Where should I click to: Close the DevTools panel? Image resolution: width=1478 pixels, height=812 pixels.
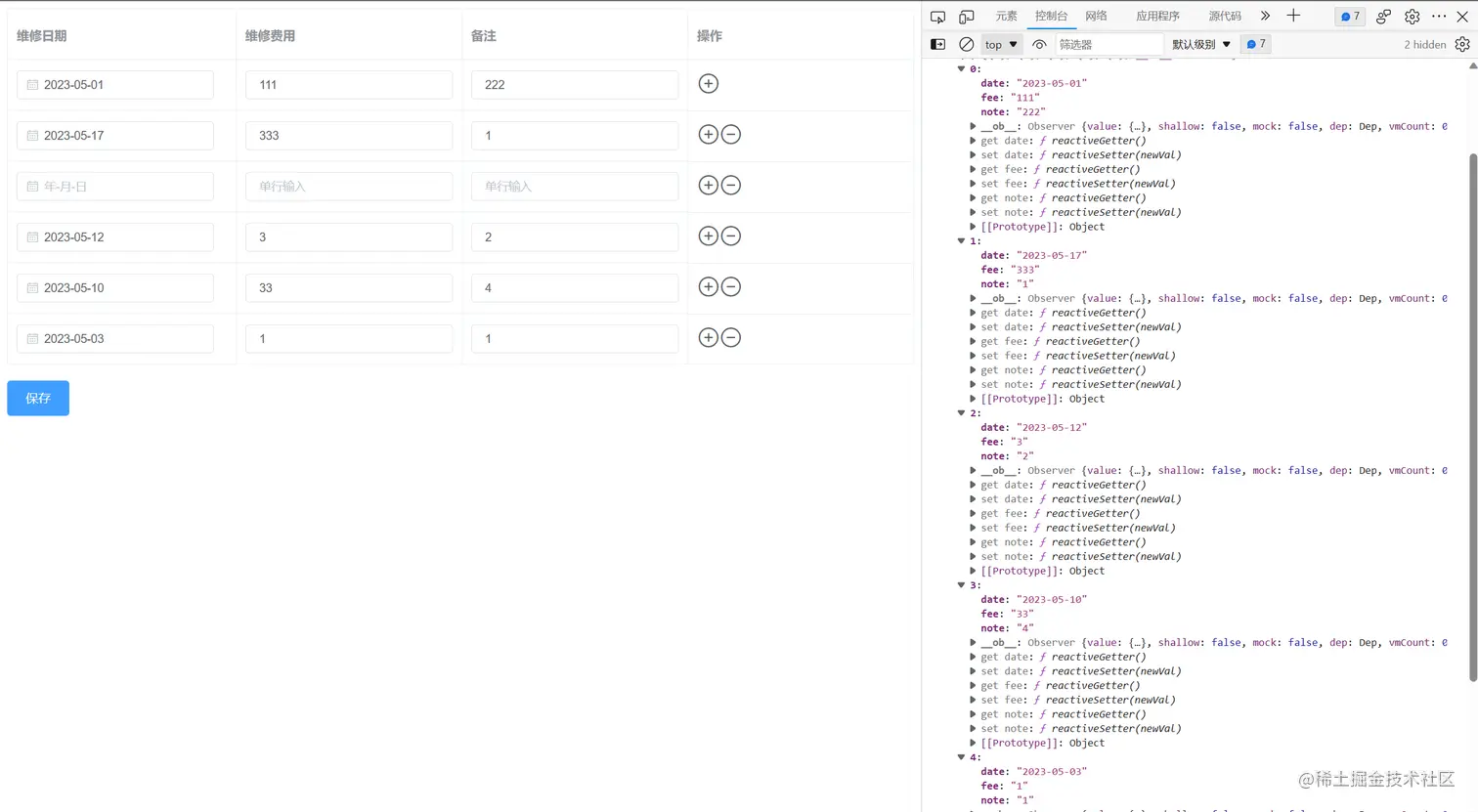(1463, 17)
